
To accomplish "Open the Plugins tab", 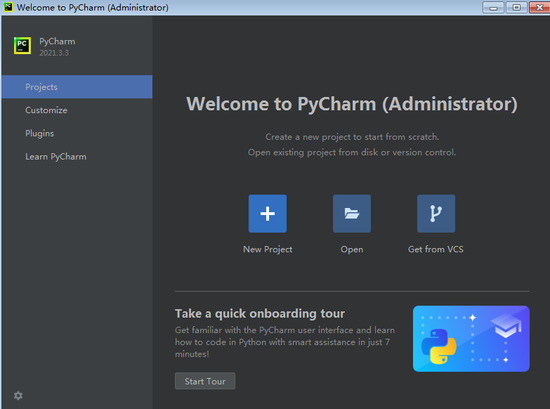I will [77, 133].
